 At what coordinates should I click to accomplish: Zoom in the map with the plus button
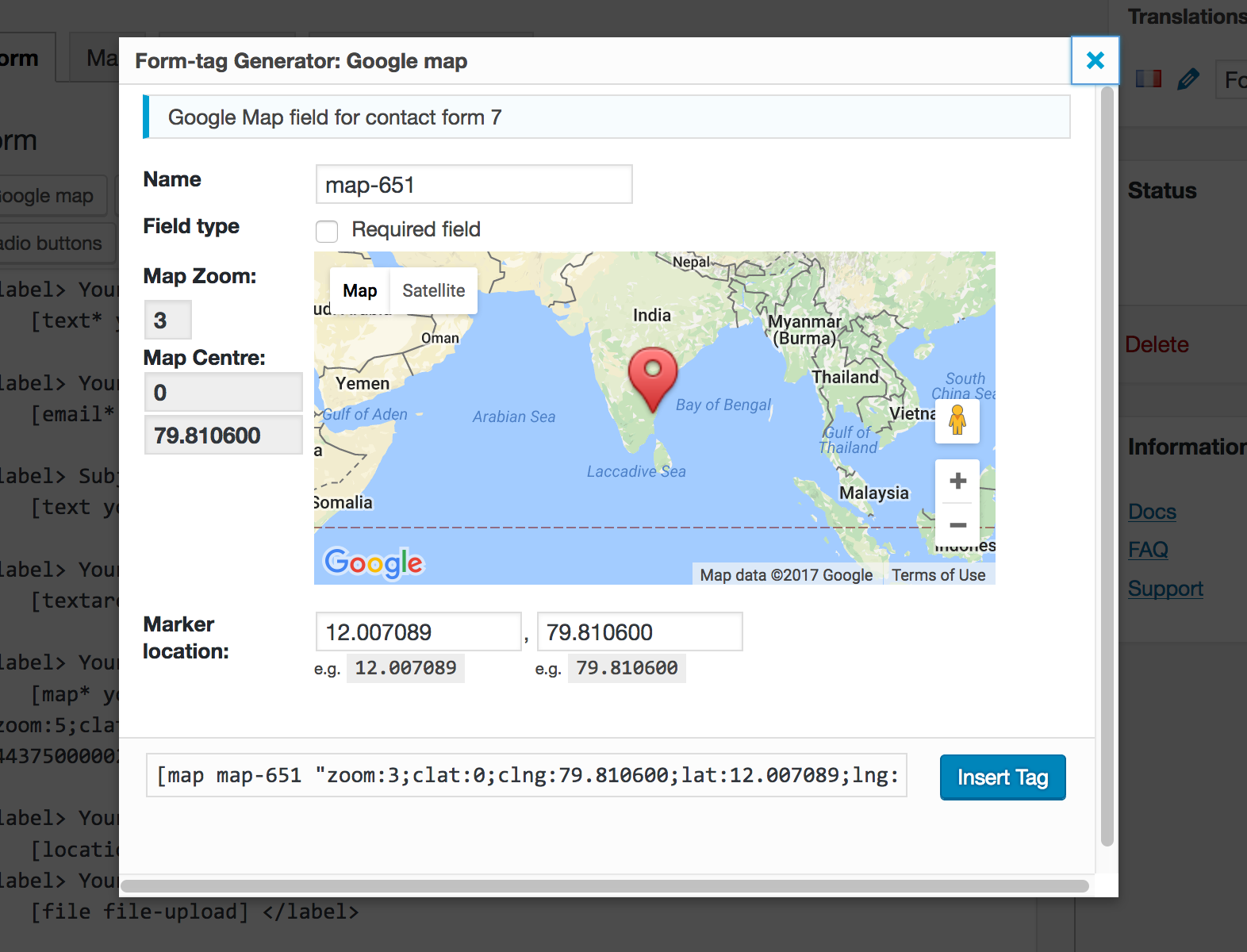pos(957,481)
